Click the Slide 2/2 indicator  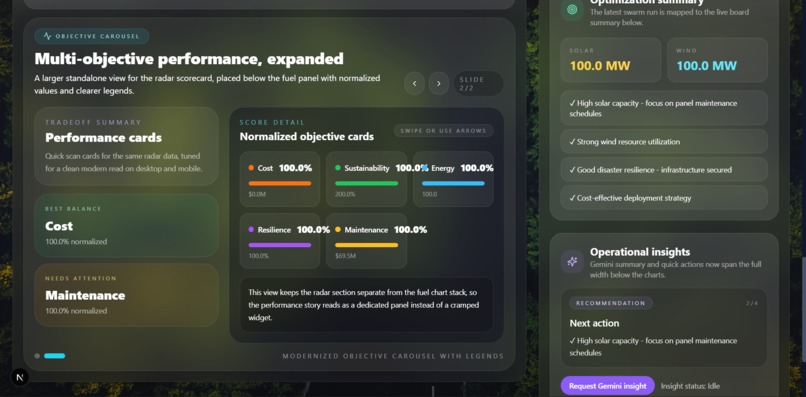pos(478,84)
